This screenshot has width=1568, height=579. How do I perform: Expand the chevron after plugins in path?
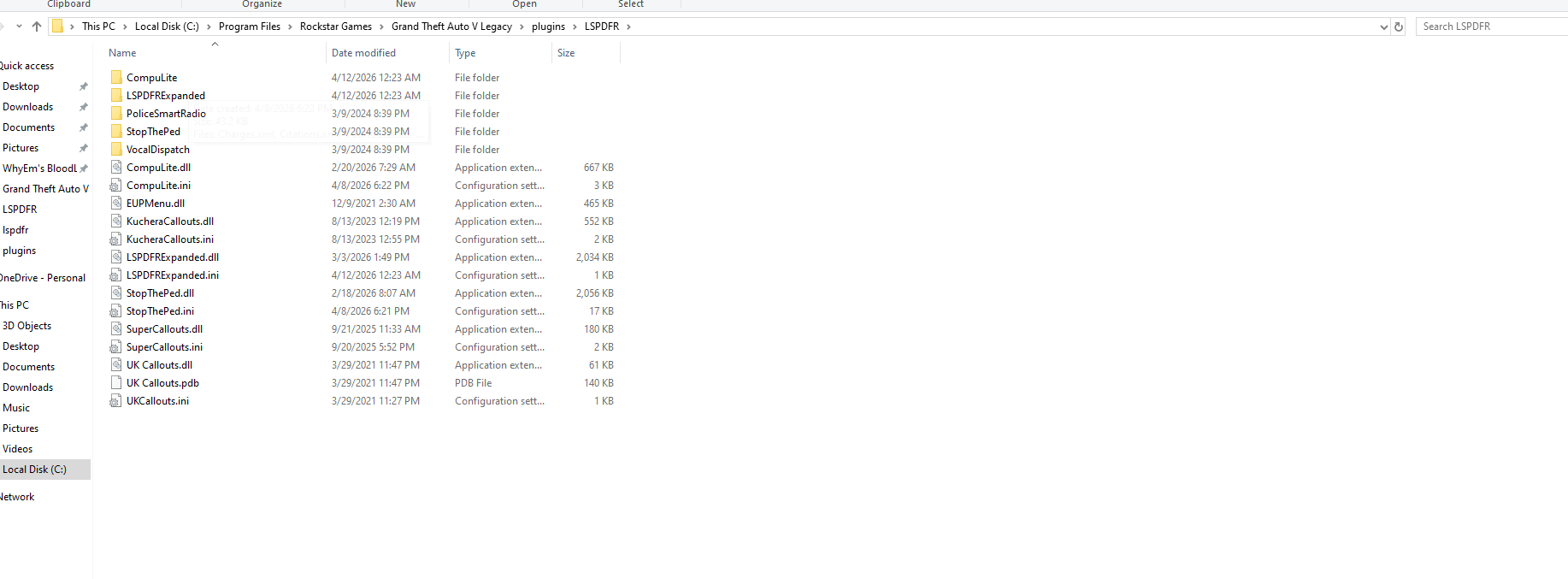point(575,27)
